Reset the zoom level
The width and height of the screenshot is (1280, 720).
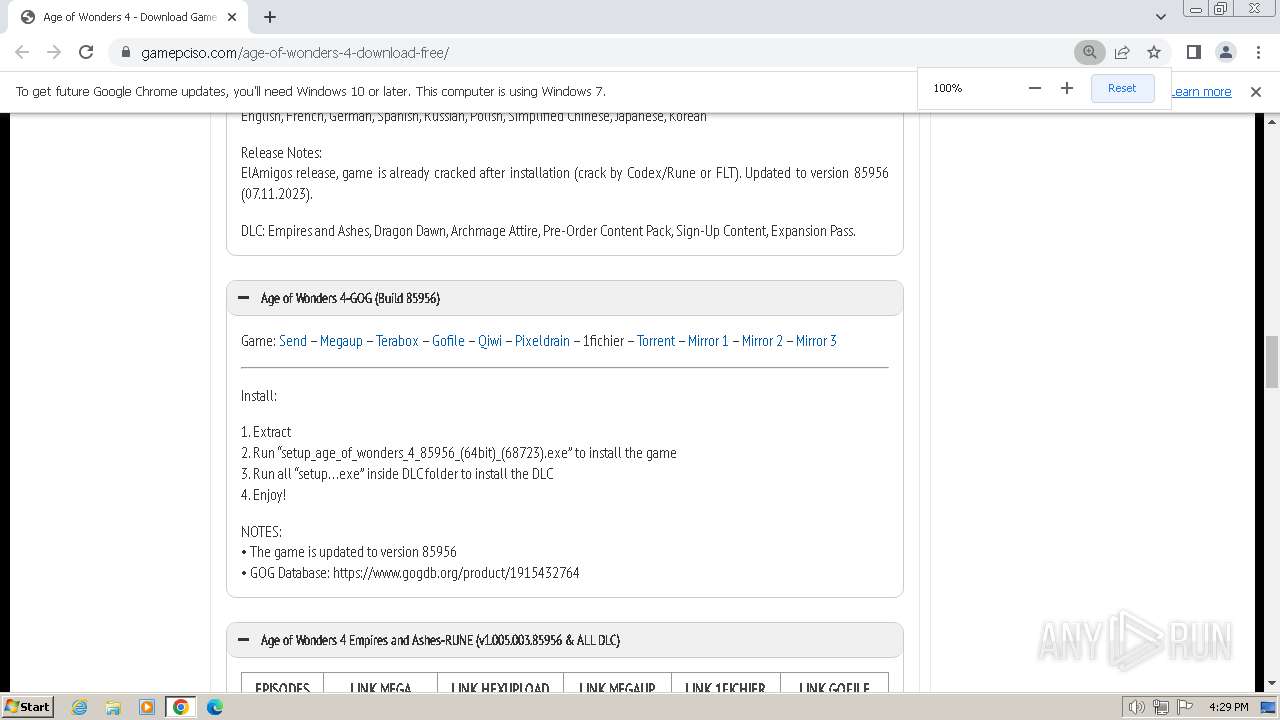[x=1122, y=88]
